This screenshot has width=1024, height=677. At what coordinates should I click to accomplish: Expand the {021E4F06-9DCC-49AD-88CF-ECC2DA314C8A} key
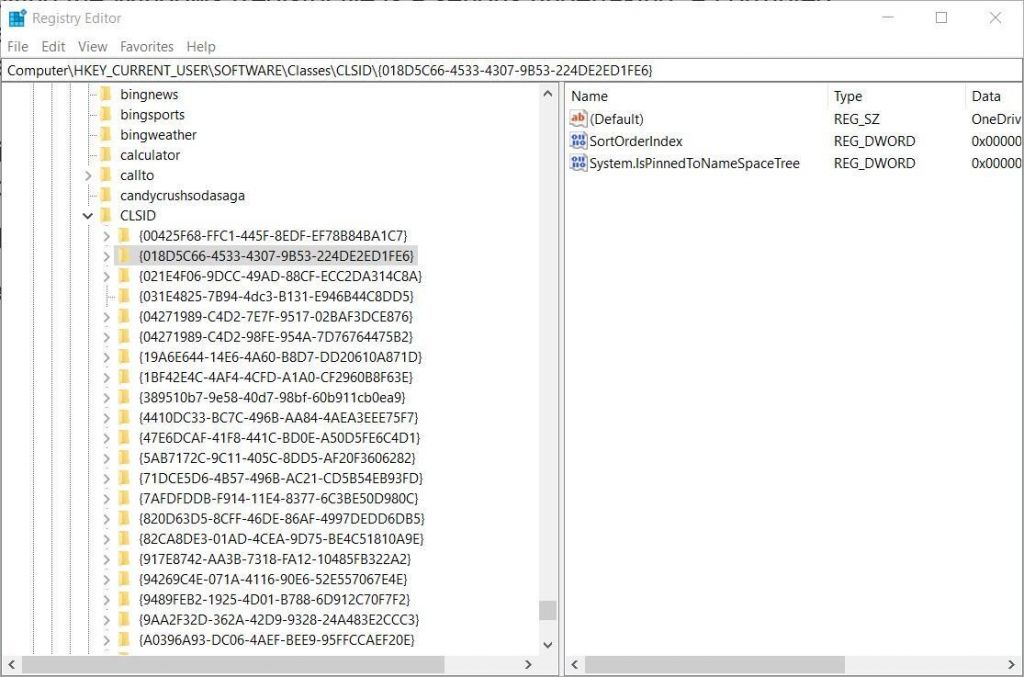pyautogui.click(x=105, y=276)
